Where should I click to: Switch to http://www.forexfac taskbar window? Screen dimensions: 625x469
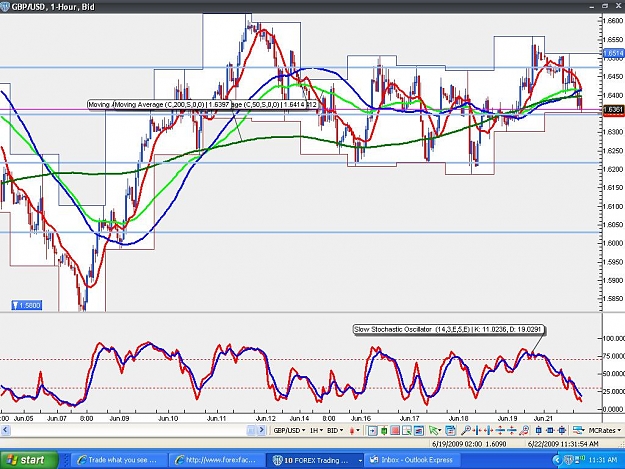coord(216,460)
